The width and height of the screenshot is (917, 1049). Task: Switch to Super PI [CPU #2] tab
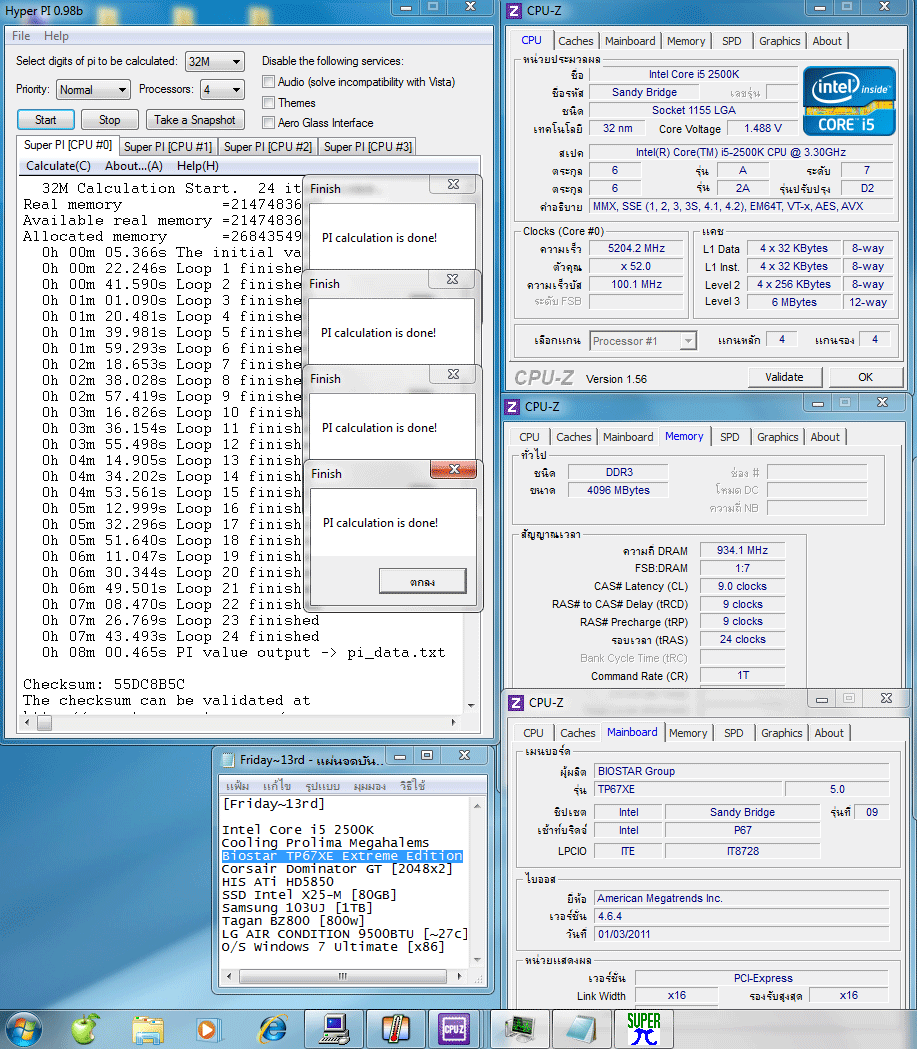[268, 147]
